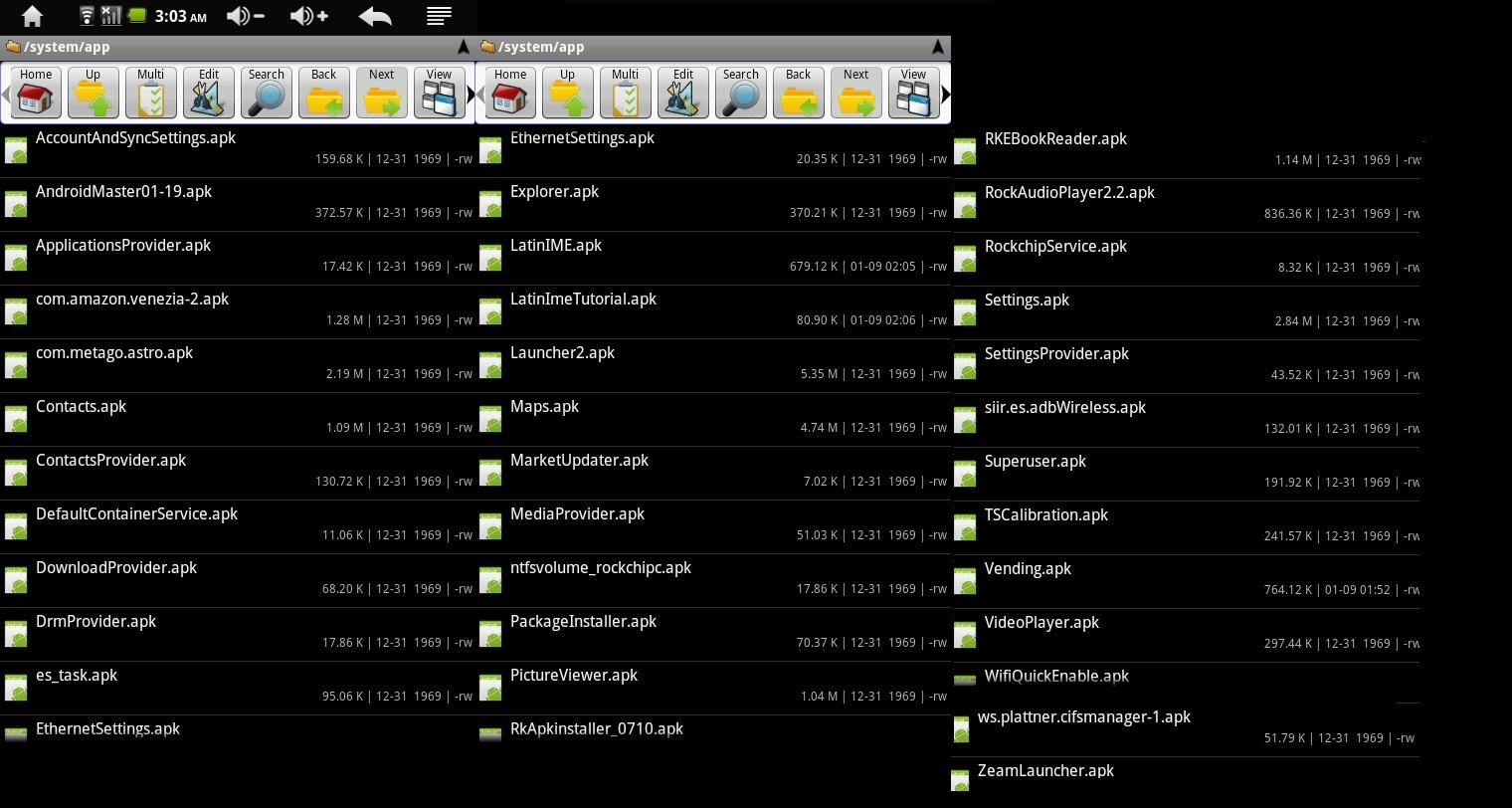The width and height of the screenshot is (1512, 808).
Task: Click the Home button on the left pane toolbar
Action: [36, 92]
